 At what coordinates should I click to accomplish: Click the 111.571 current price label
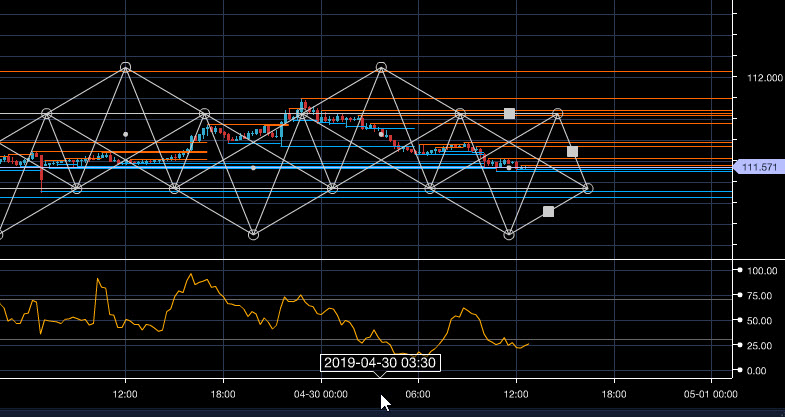757,168
